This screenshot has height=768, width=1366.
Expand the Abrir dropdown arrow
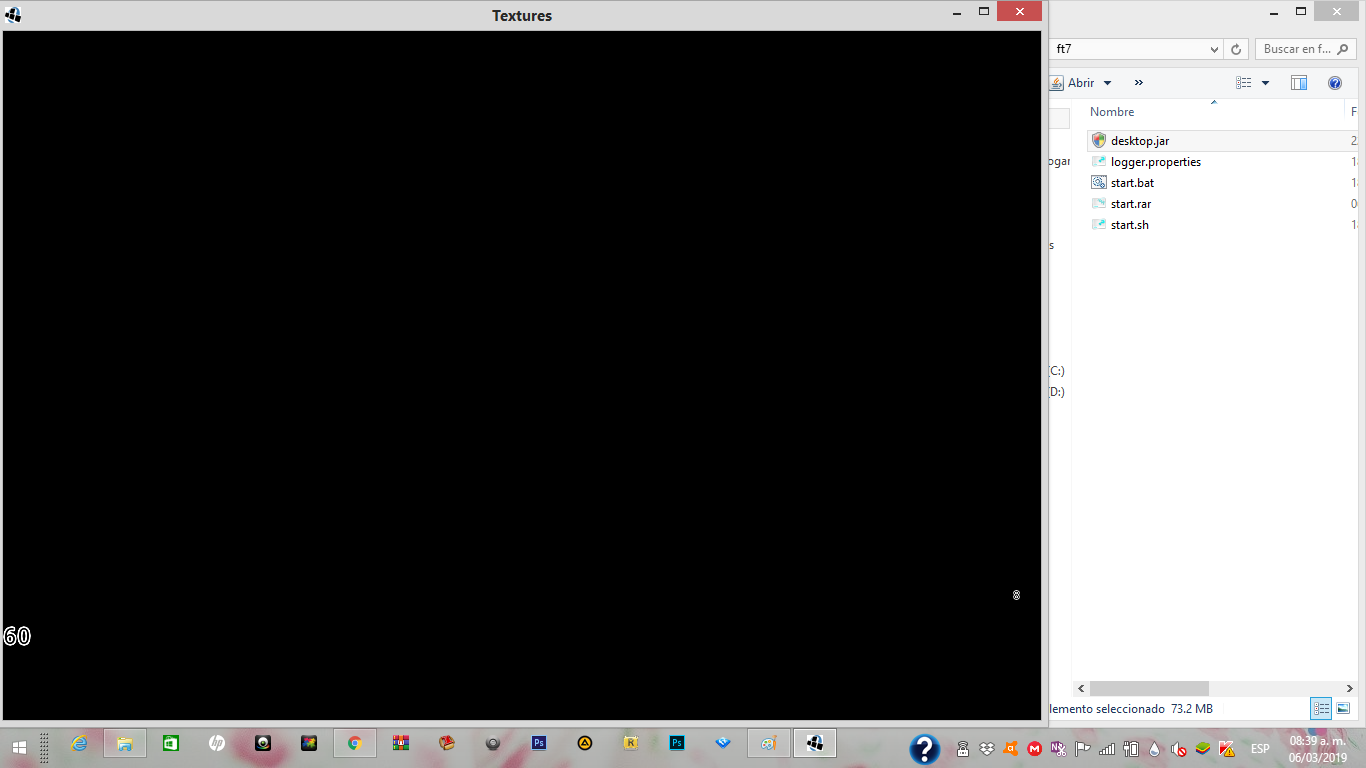pyautogui.click(x=1107, y=83)
